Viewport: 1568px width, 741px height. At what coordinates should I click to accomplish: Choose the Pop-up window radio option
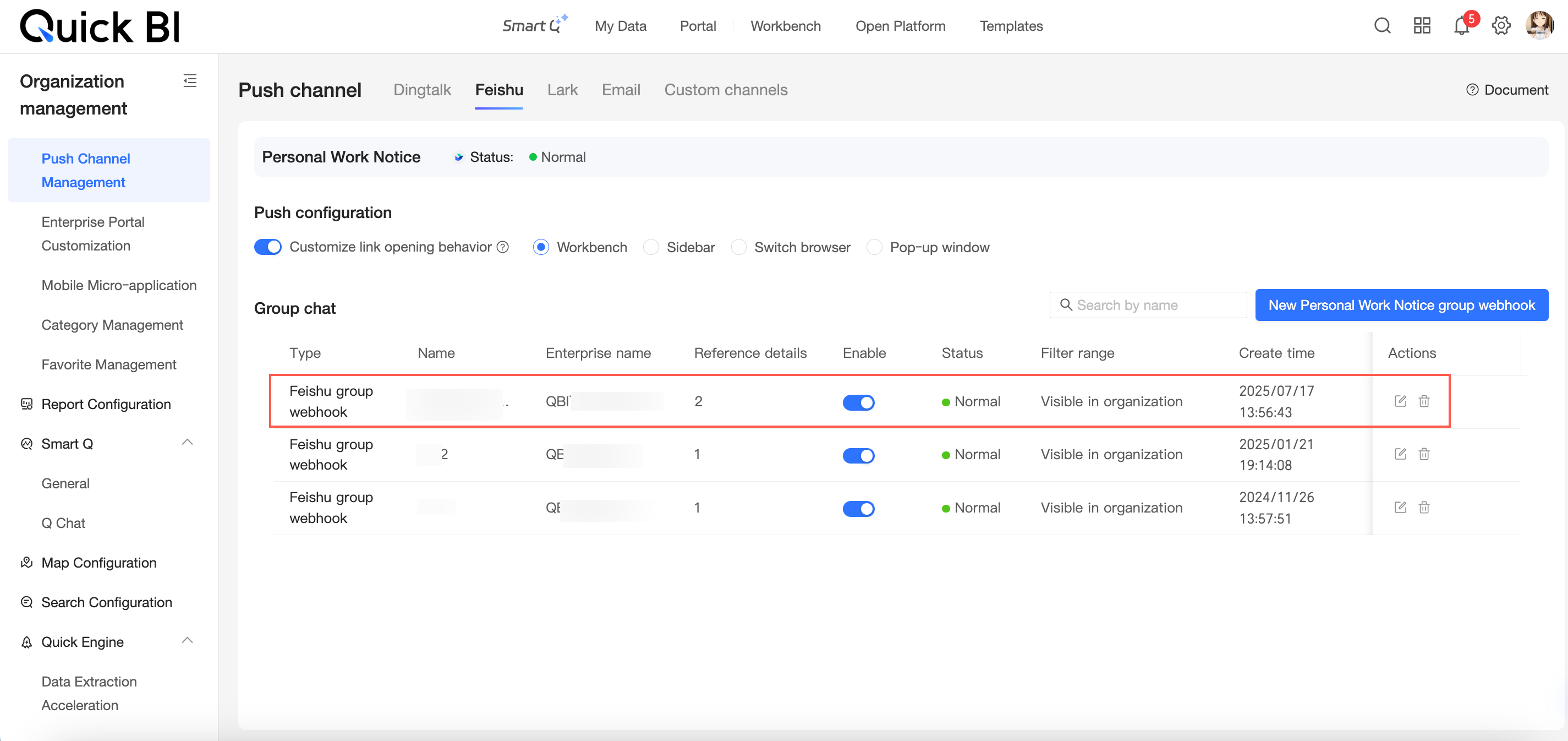874,247
